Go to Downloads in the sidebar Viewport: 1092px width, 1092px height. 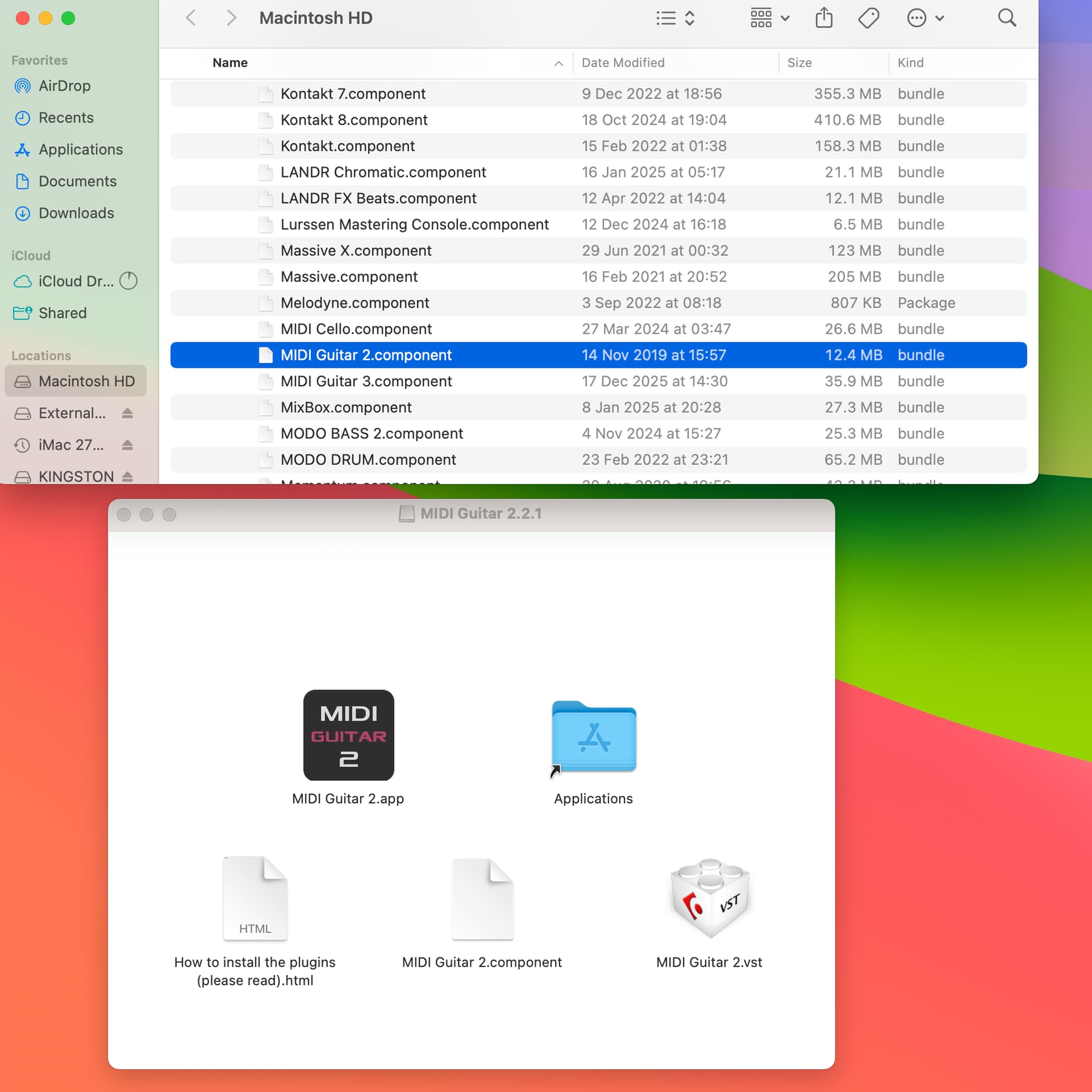click(x=76, y=213)
